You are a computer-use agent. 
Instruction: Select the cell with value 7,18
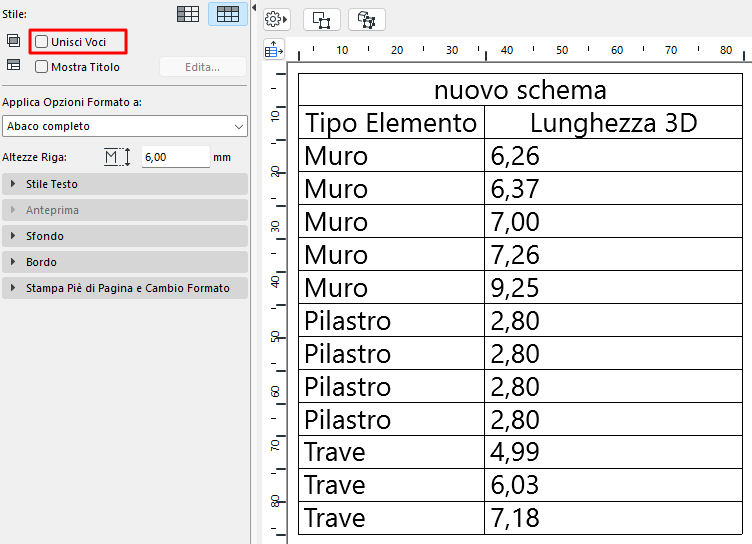tap(613, 518)
